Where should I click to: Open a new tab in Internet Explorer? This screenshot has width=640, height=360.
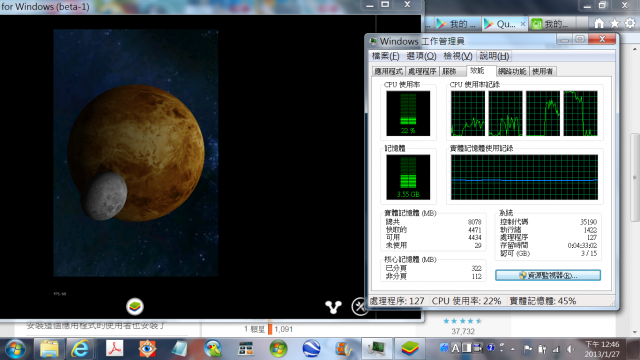(x=581, y=24)
